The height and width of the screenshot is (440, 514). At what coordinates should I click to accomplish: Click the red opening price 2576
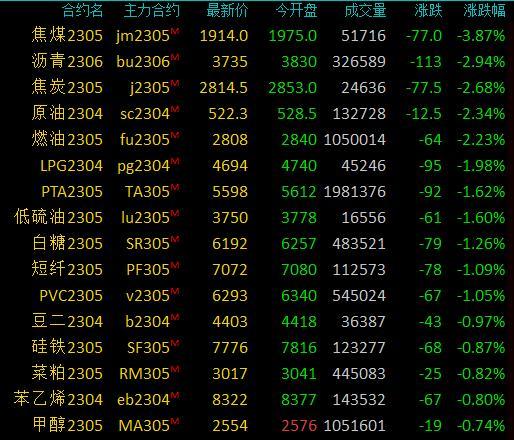coord(299,426)
